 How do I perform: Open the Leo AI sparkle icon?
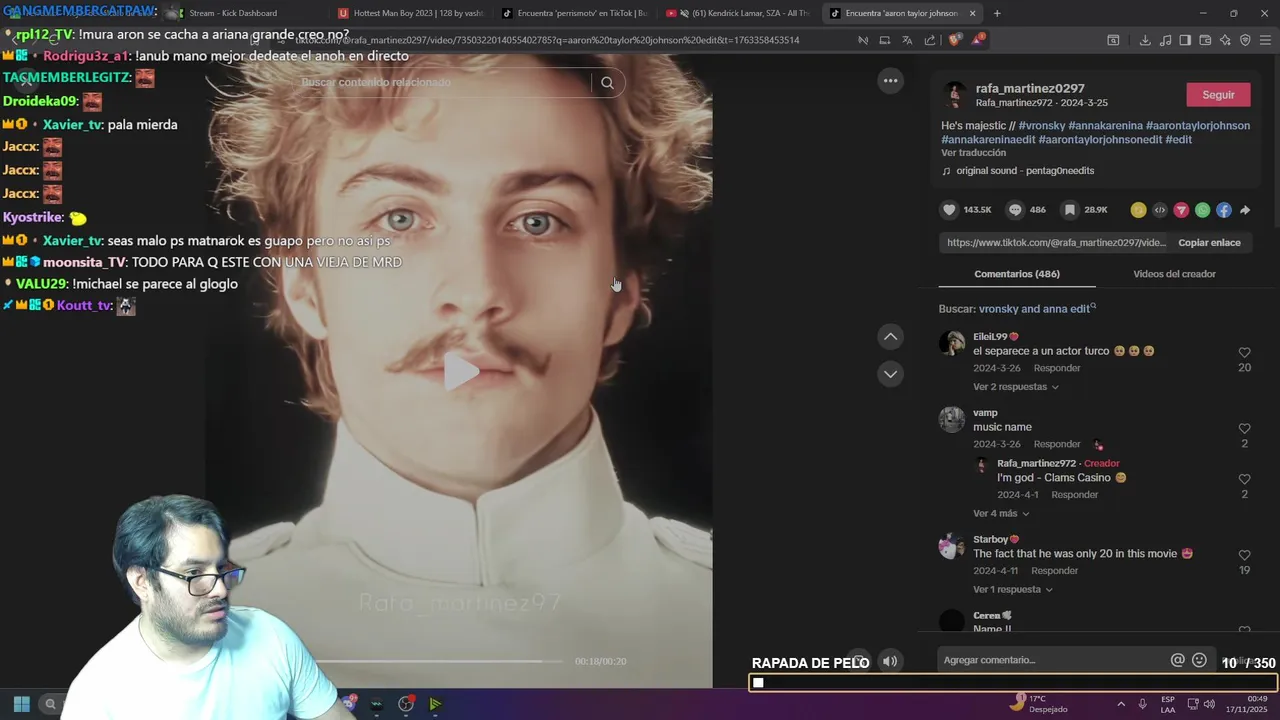pyautogui.click(x=1225, y=40)
